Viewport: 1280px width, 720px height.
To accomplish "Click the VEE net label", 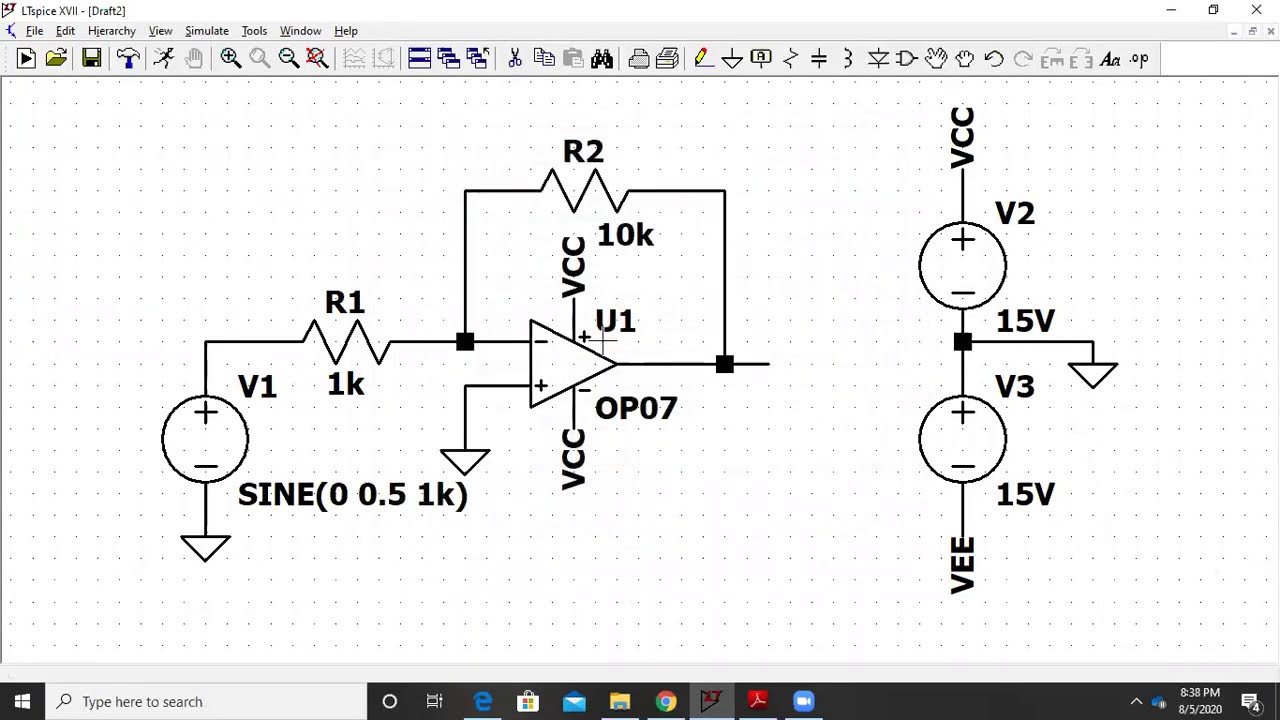I will [x=962, y=566].
